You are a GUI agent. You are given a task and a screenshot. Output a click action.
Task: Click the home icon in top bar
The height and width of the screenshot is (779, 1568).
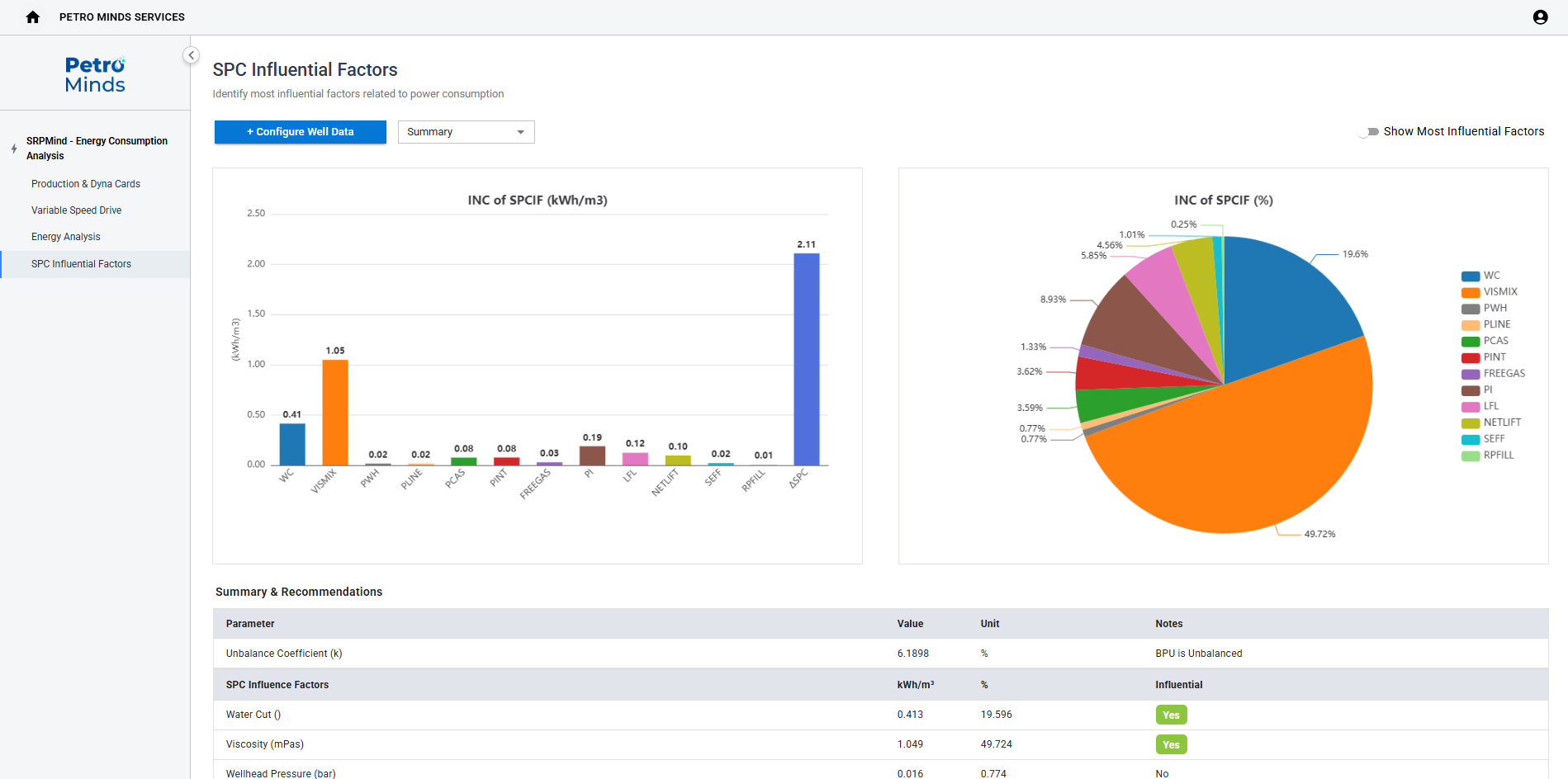tap(33, 17)
